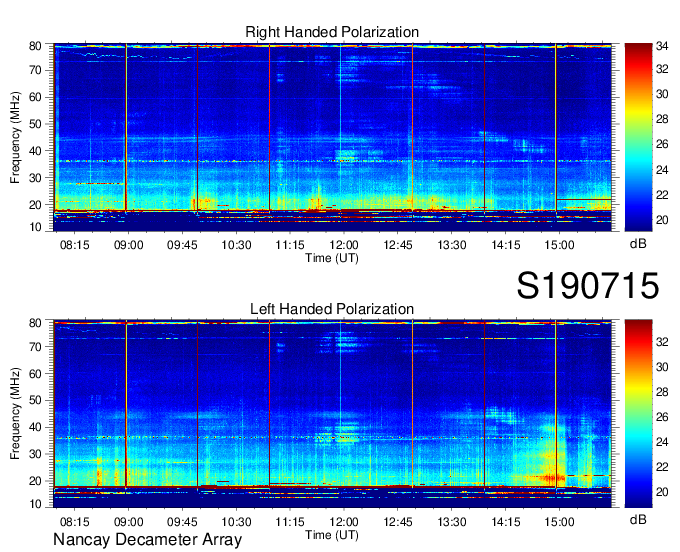This screenshot has height=552, width=680.
Task: Click the Right Handed panel colorbar
Action: coord(638,137)
